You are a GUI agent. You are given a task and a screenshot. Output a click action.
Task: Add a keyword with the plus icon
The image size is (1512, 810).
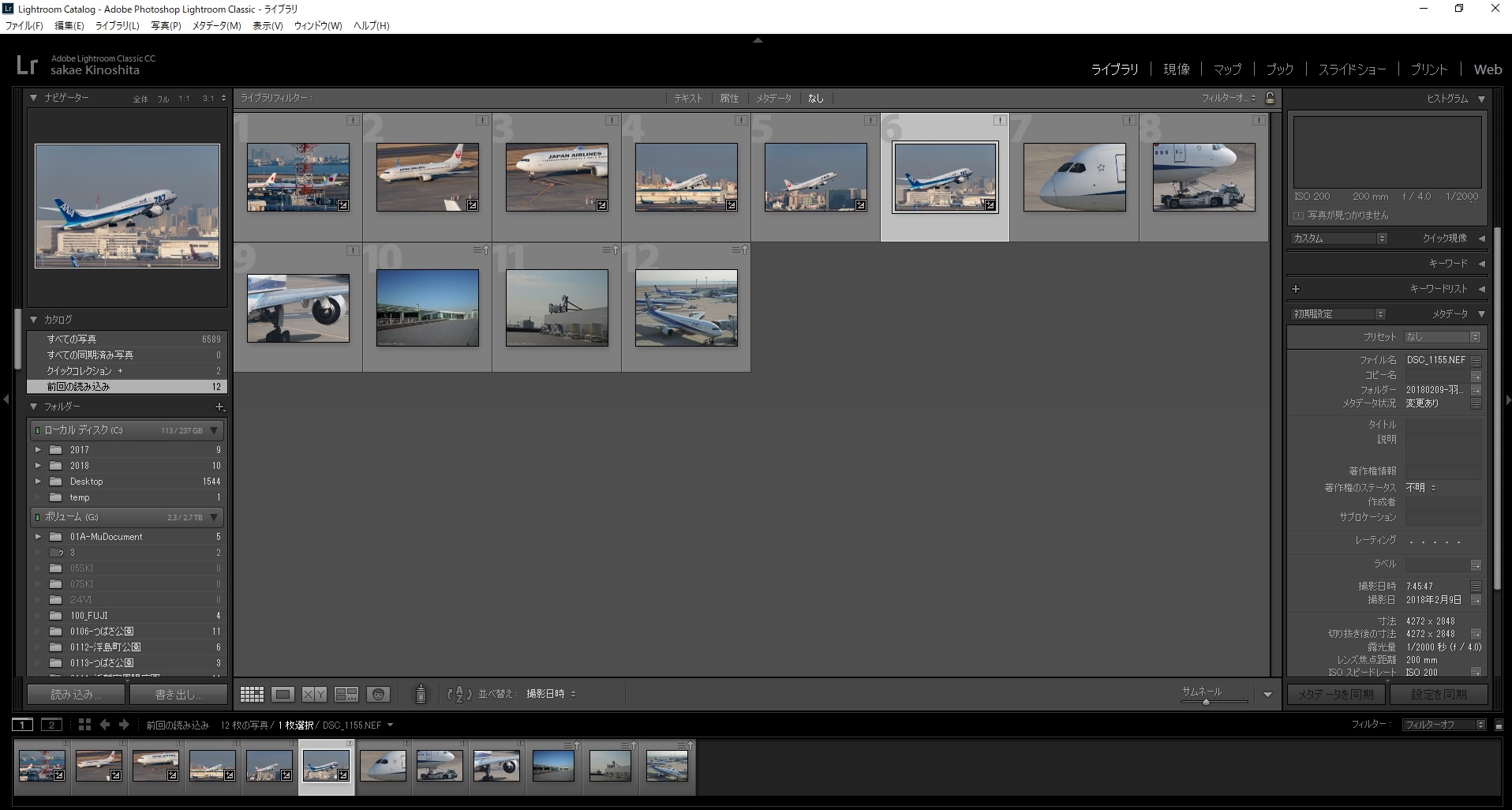pyautogui.click(x=1296, y=289)
